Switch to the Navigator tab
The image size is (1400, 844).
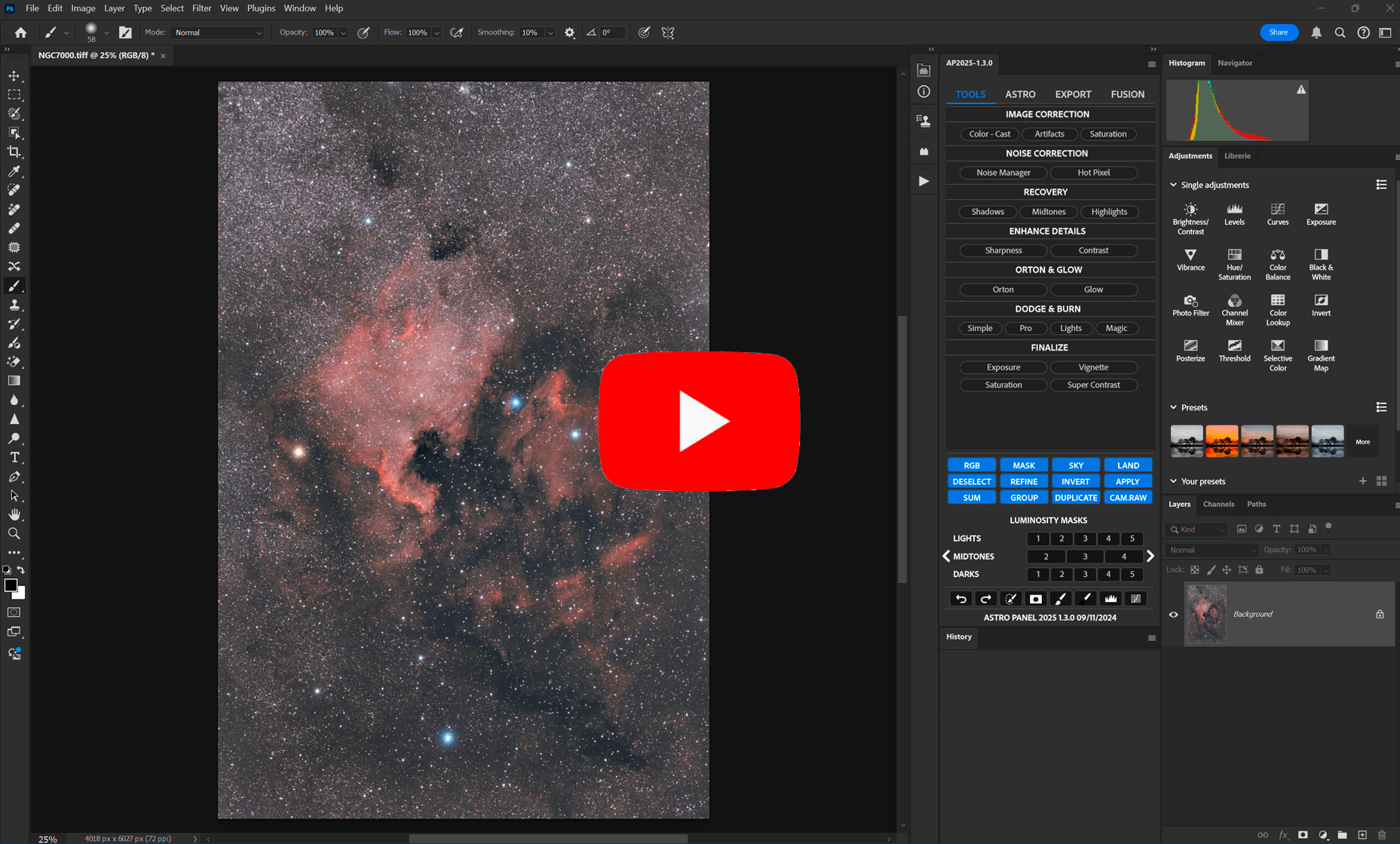coord(1235,63)
